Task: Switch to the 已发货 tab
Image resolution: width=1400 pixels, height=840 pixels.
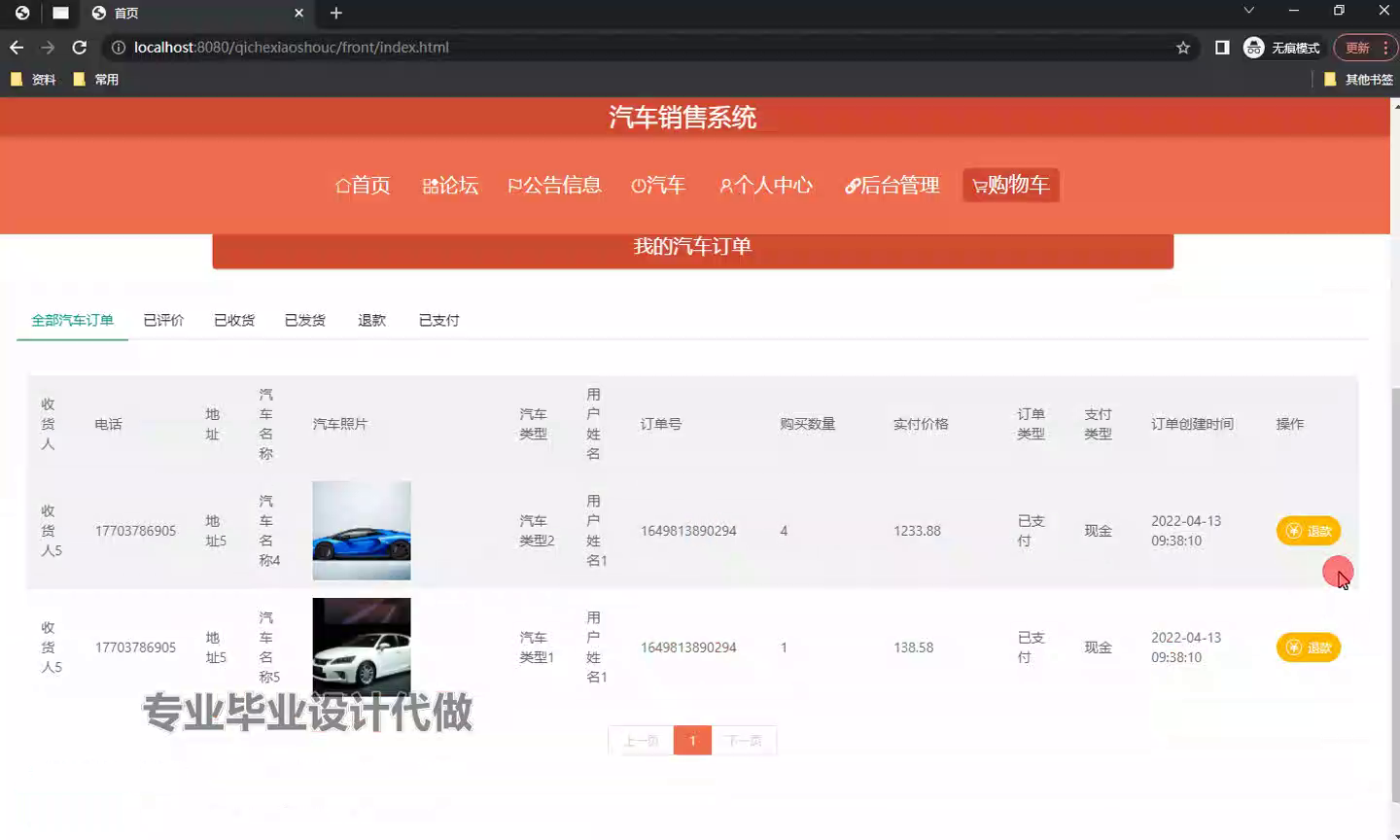Action: click(305, 320)
